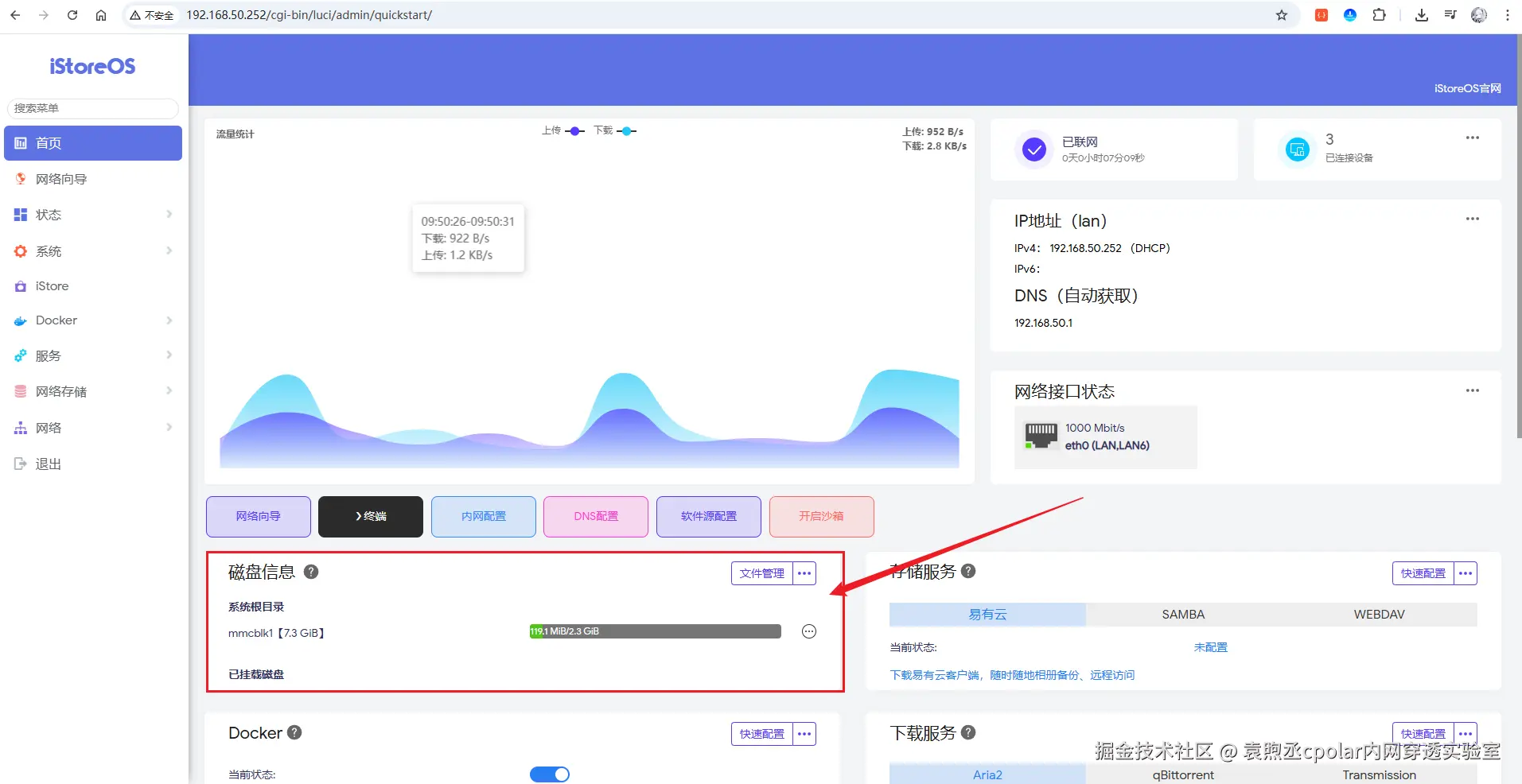
Task: Expand the 系统 sidebar menu
Action: coord(93,251)
